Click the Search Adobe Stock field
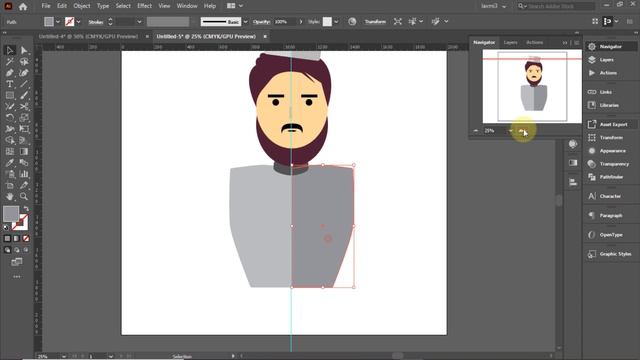The width and height of the screenshot is (640, 360). [x=556, y=6]
